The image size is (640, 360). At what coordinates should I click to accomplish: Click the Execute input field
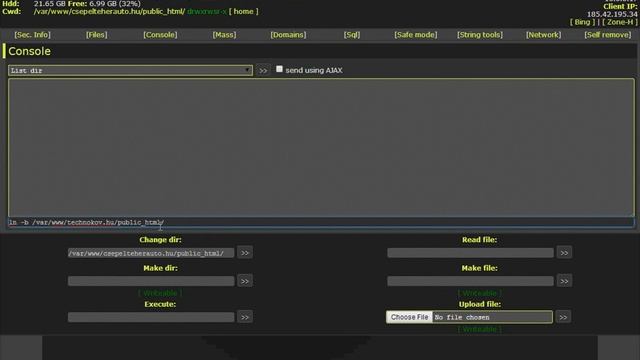[151, 317]
